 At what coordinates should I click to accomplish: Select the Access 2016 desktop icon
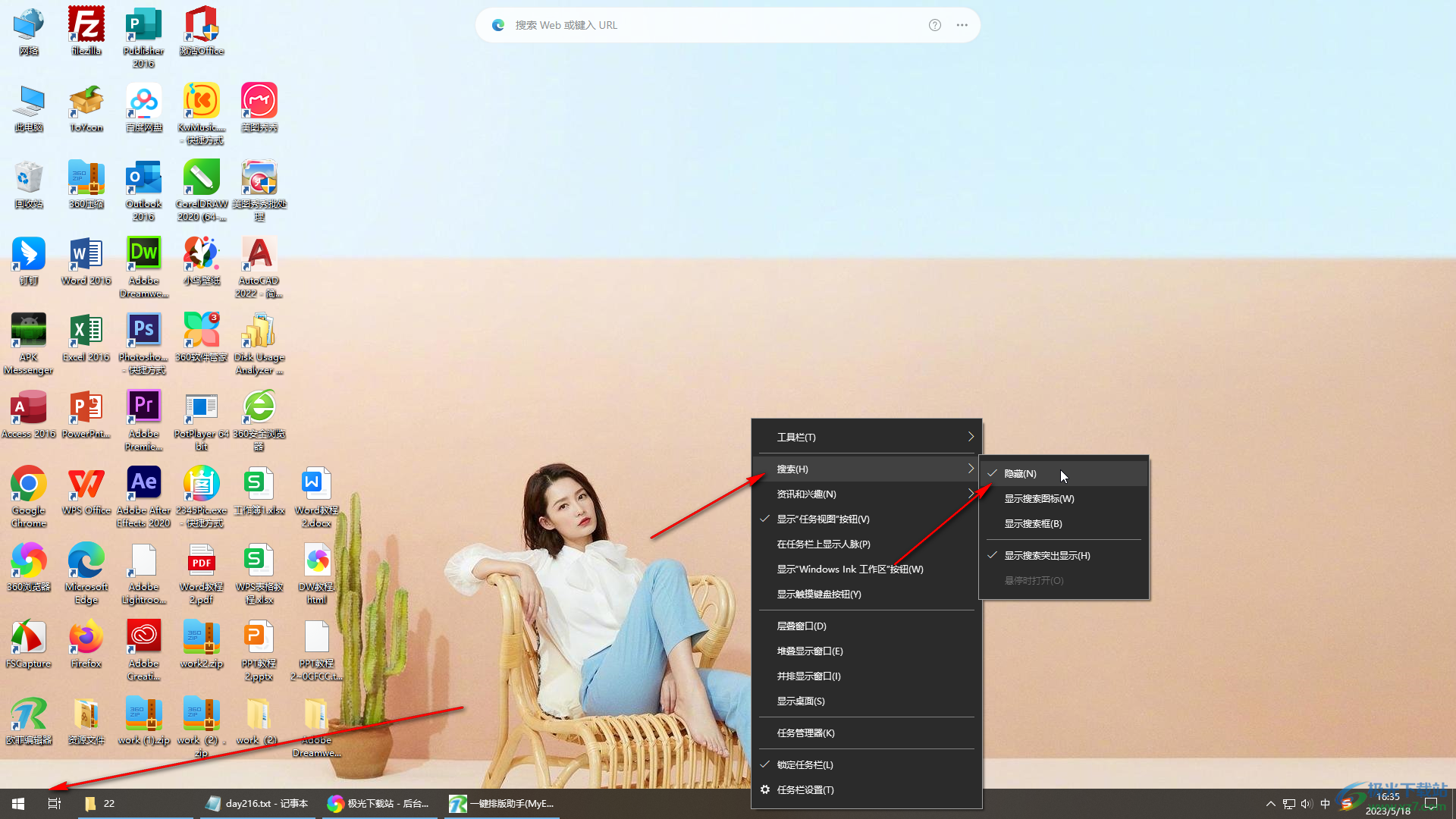click(x=29, y=414)
